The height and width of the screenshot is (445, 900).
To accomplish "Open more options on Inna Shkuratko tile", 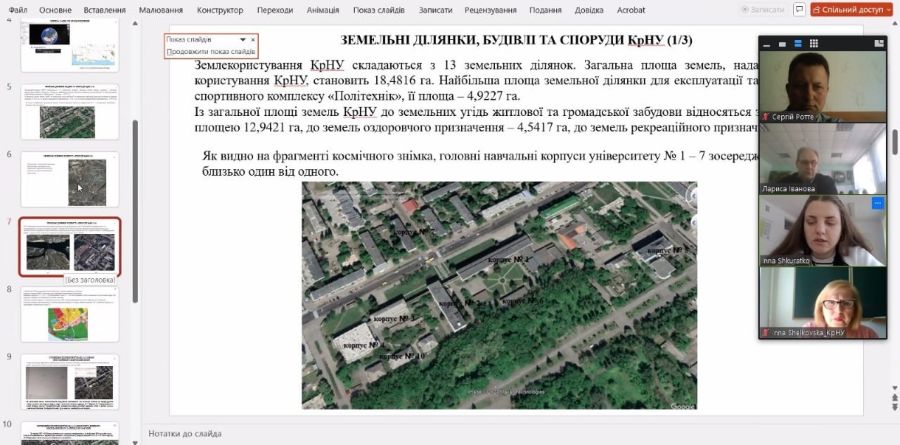I will 878,203.
